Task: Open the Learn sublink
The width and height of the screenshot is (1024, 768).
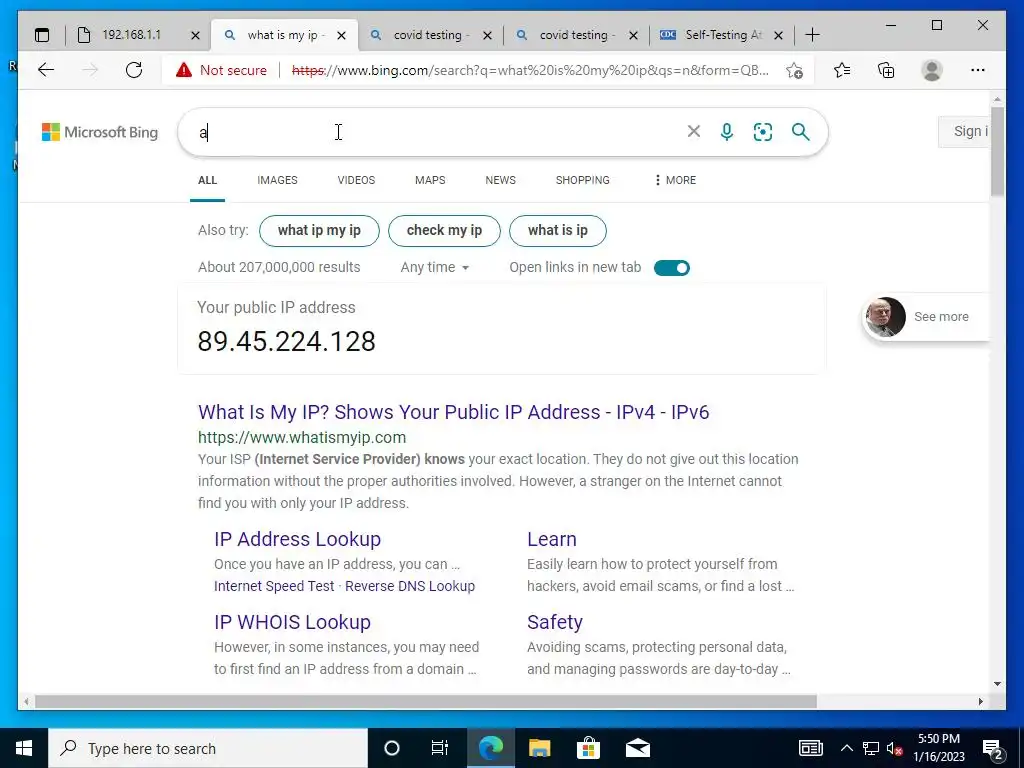Action: pyautogui.click(x=552, y=539)
